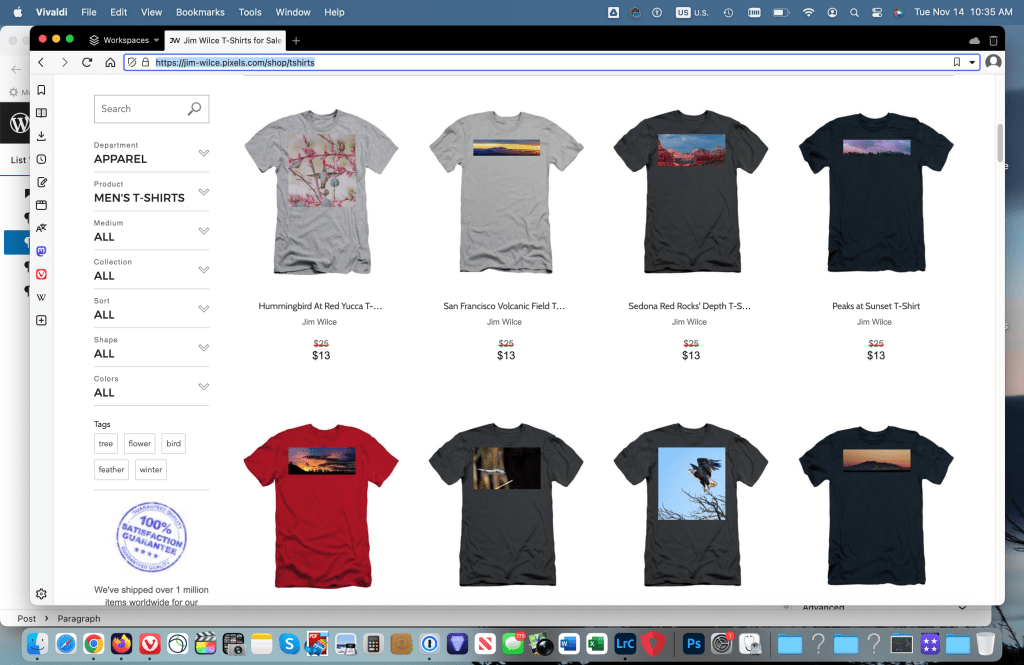The height and width of the screenshot is (665, 1024).
Task: Toggle the tracker blocker shield icon
Action: tap(131, 62)
